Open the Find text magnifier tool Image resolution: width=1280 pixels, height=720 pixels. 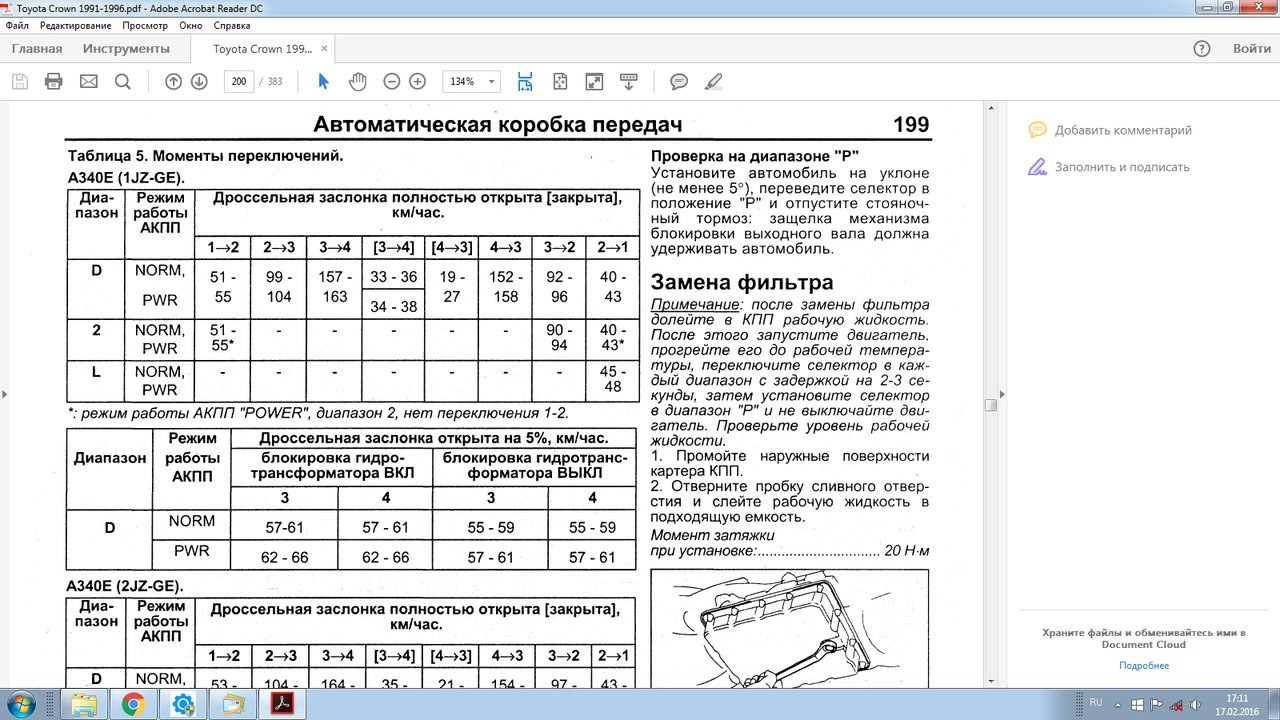[x=122, y=81]
